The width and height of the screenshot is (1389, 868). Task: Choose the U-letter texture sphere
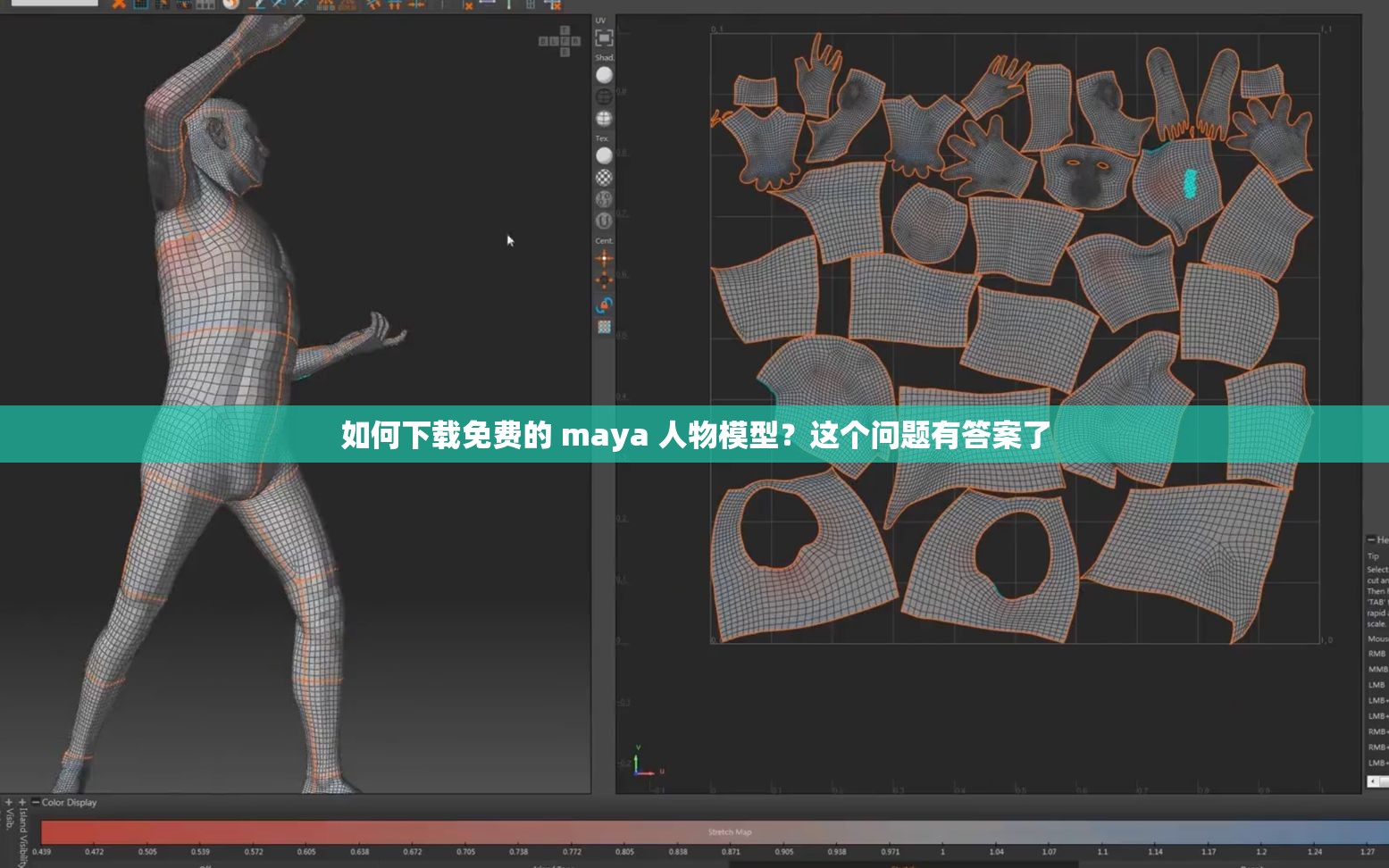coord(604,220)
